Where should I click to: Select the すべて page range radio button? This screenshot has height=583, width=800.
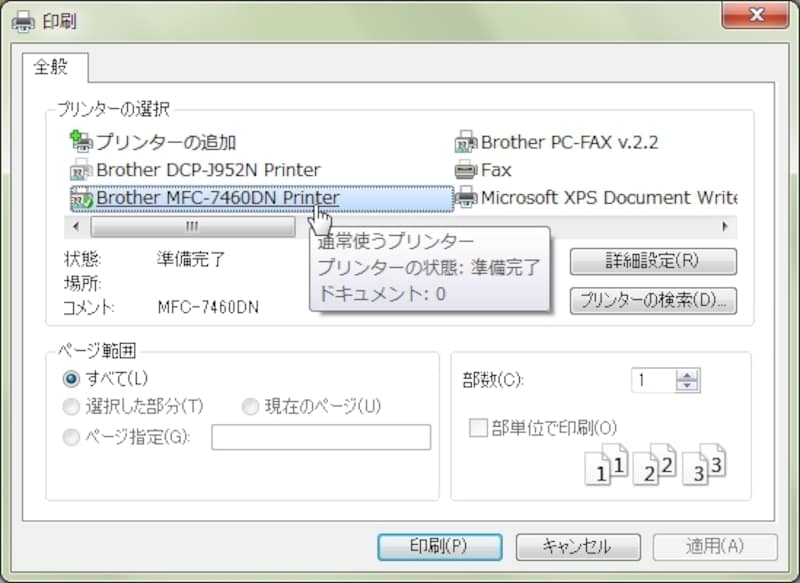70,379
